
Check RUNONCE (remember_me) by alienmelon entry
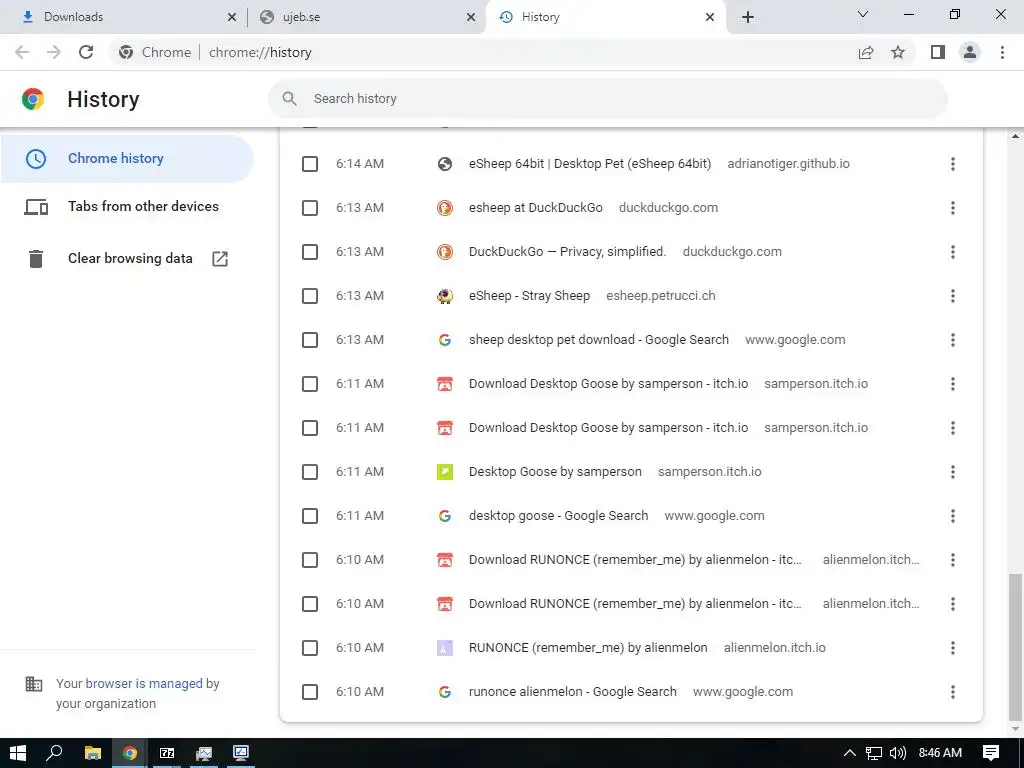click(x=310, y=648)
